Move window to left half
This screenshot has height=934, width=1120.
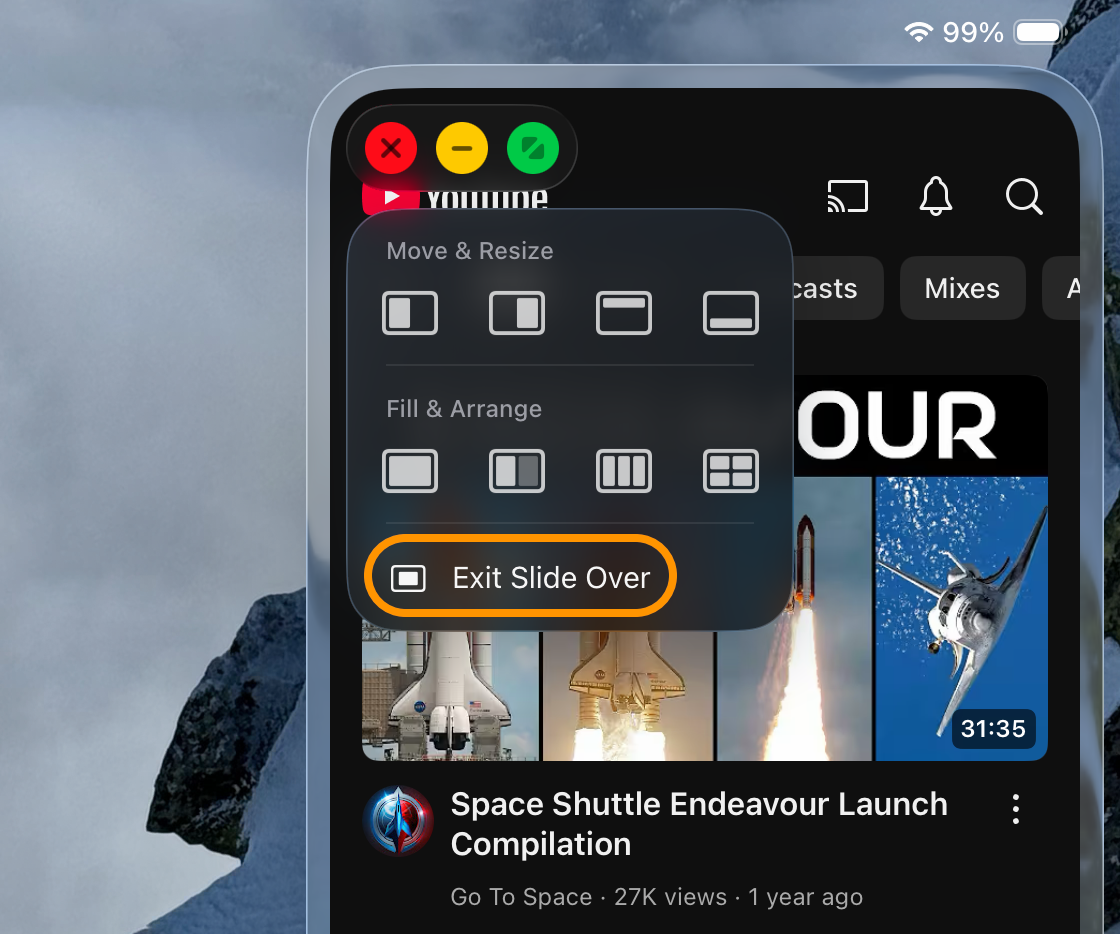(x=410, y=313)
